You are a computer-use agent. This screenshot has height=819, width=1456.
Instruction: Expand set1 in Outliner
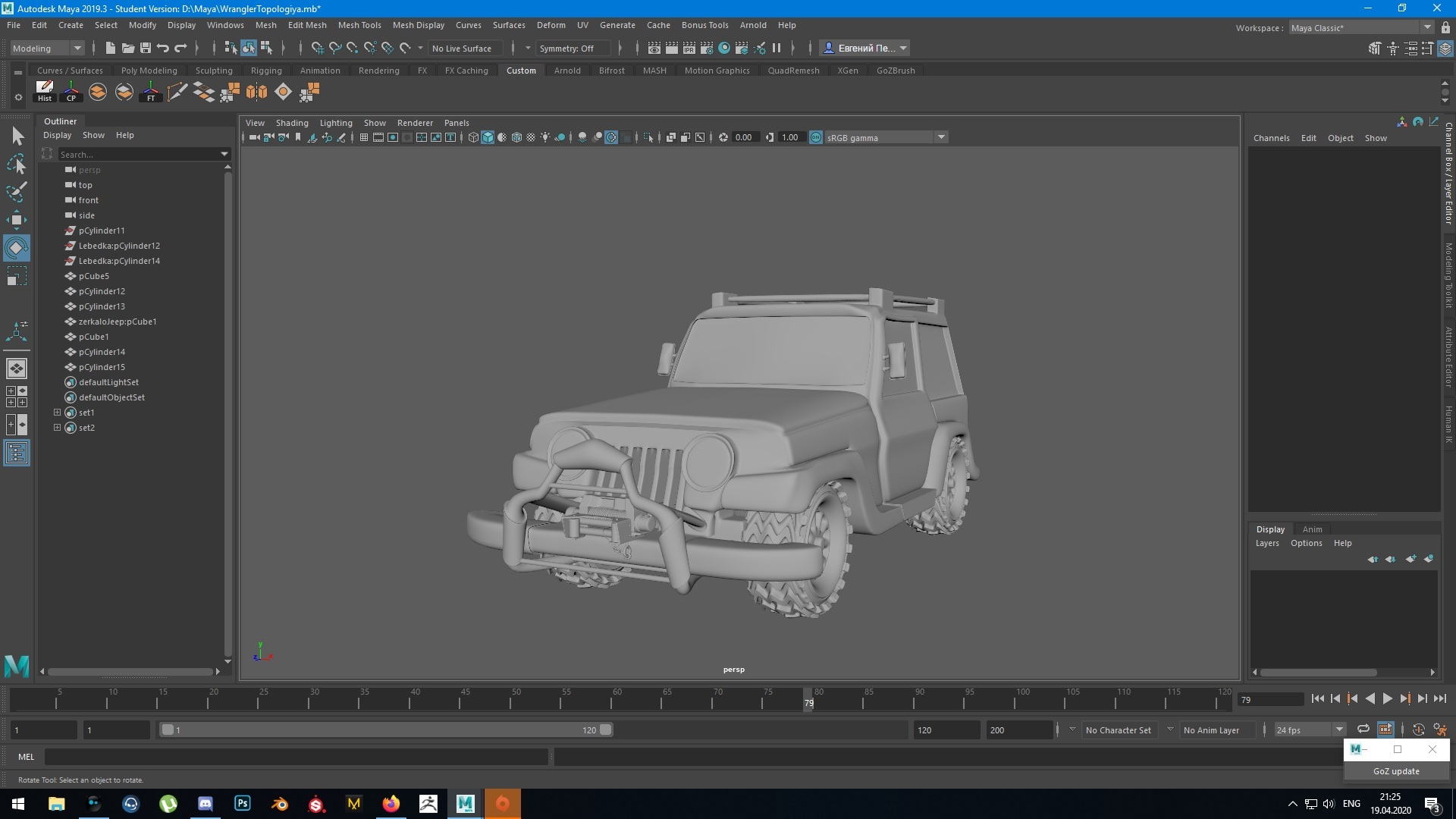point(56,412)
